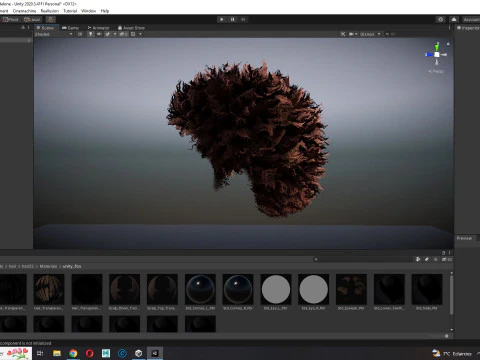Click search by type icon in Project panel

(418, 259)
